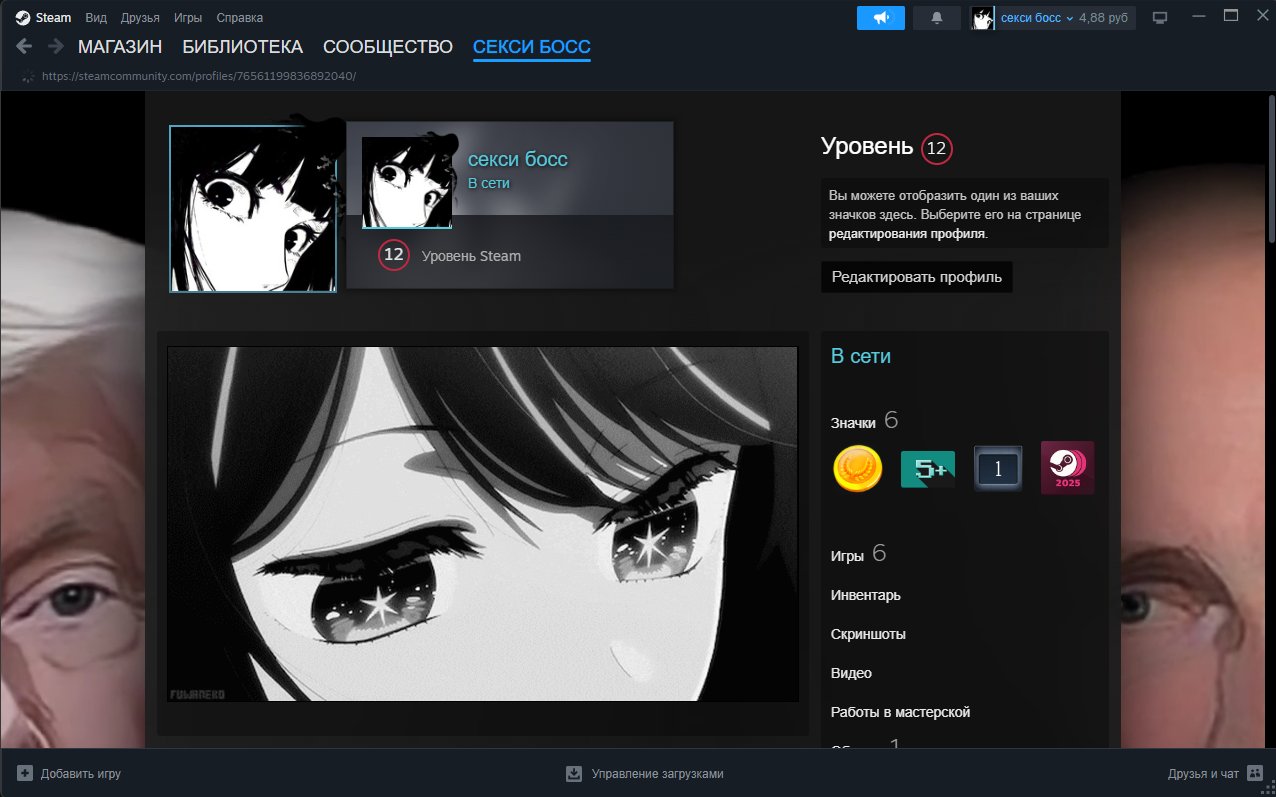Open the Друзья menu
The height and width of the screenshot is (797, 1276).
tap(139, 18)
